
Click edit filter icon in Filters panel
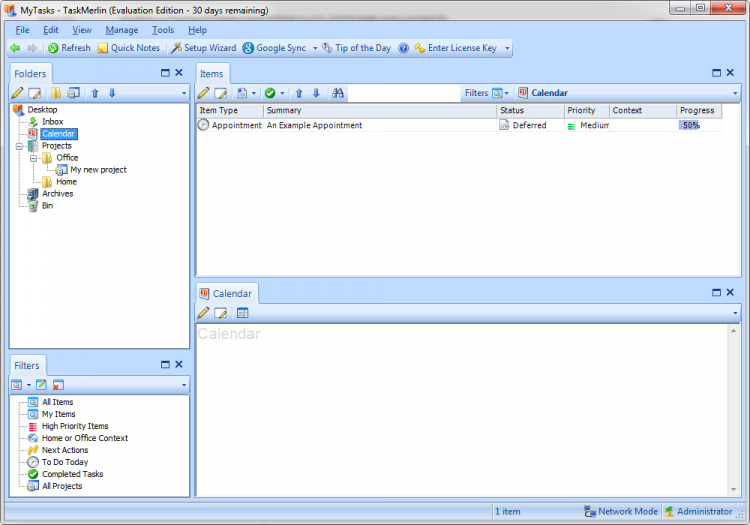click(x=41, y=385)
